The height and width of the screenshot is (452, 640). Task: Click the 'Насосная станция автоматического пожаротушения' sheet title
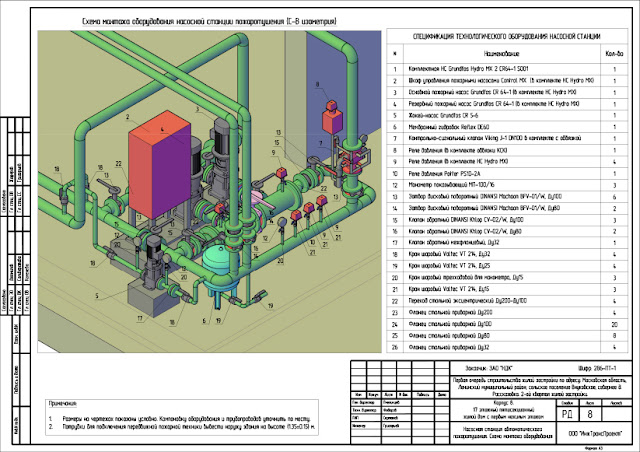[502, 432]
